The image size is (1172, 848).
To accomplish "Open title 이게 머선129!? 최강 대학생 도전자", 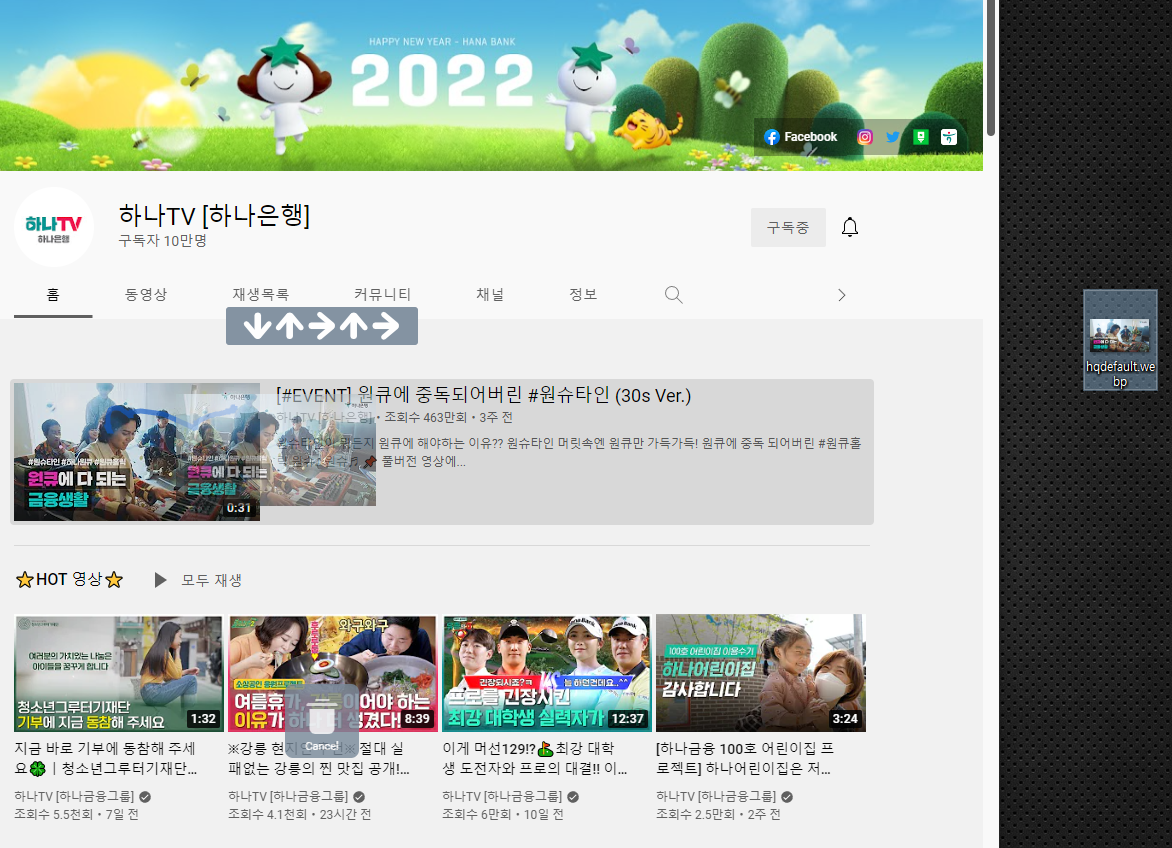I will tap(535, 758).
